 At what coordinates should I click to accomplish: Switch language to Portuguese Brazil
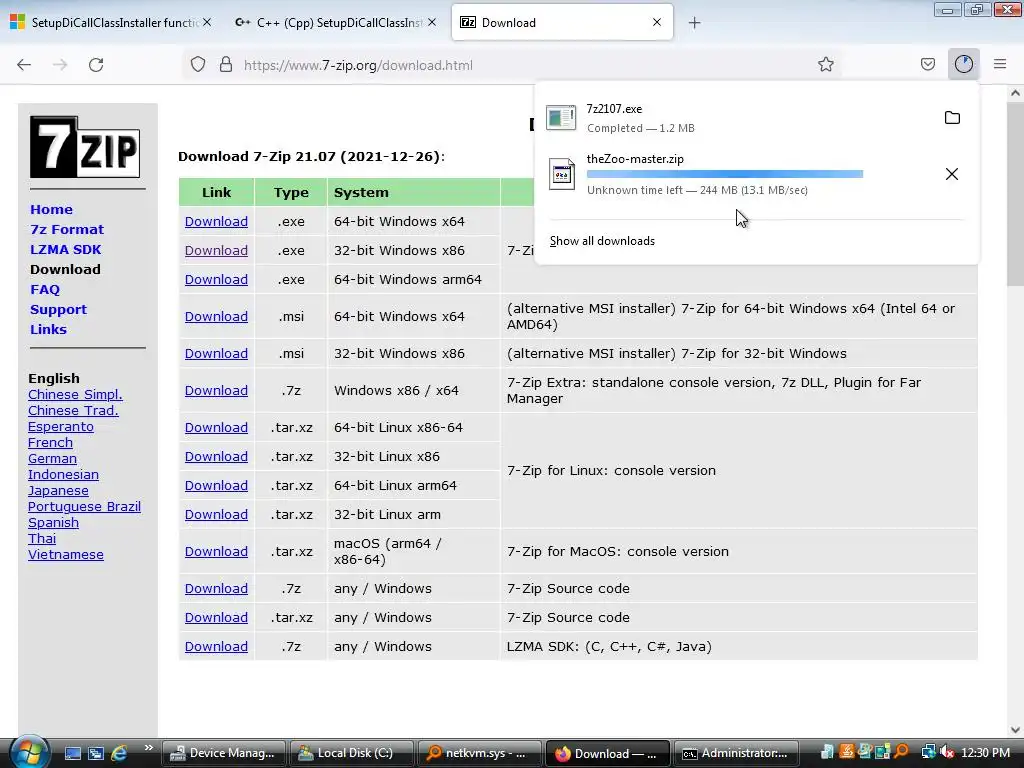[84, 507]
